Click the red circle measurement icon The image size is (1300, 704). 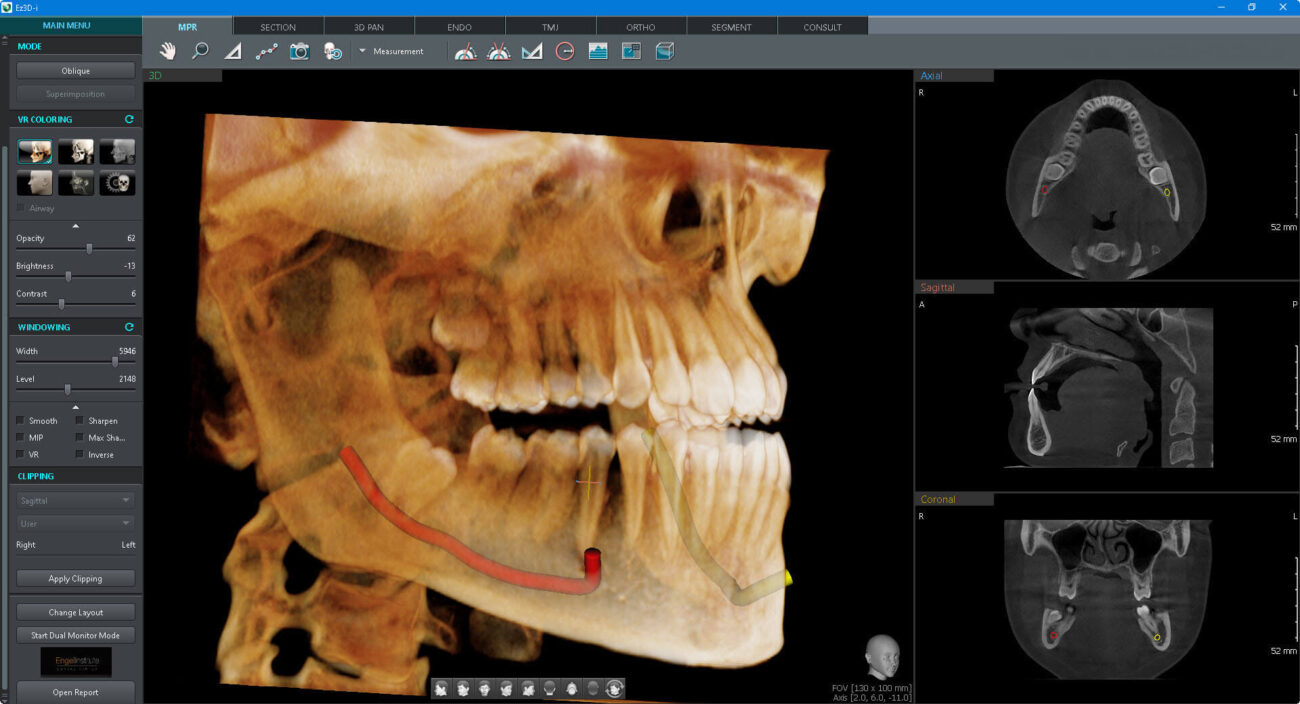tap(565, 51)
